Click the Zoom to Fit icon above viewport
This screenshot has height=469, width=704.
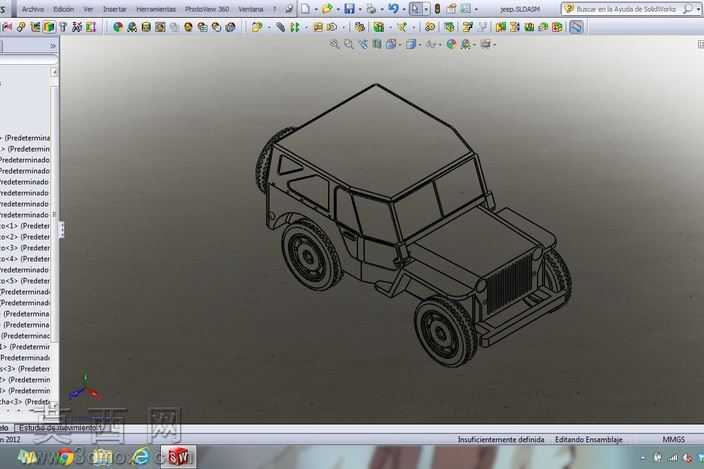pos(334,44)
